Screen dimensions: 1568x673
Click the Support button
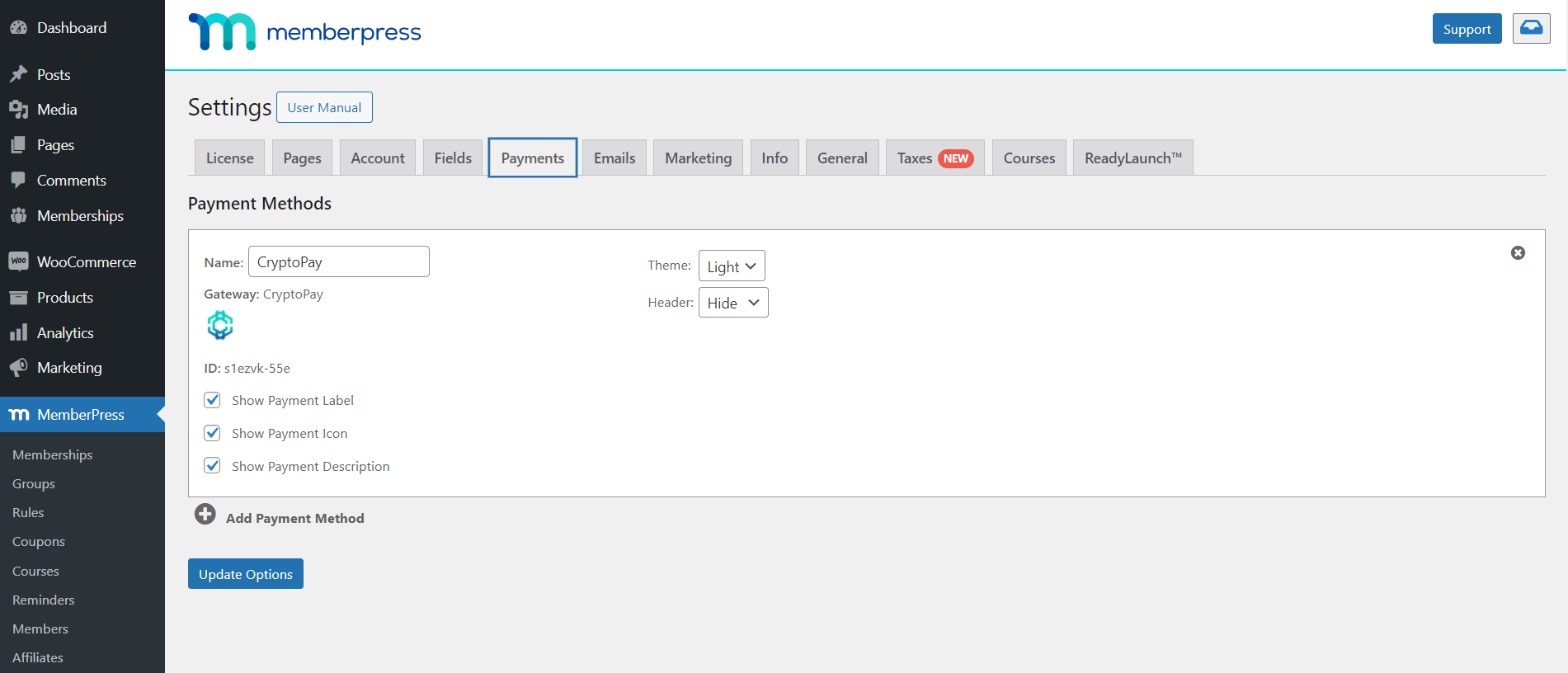(x=1467, y=29)
